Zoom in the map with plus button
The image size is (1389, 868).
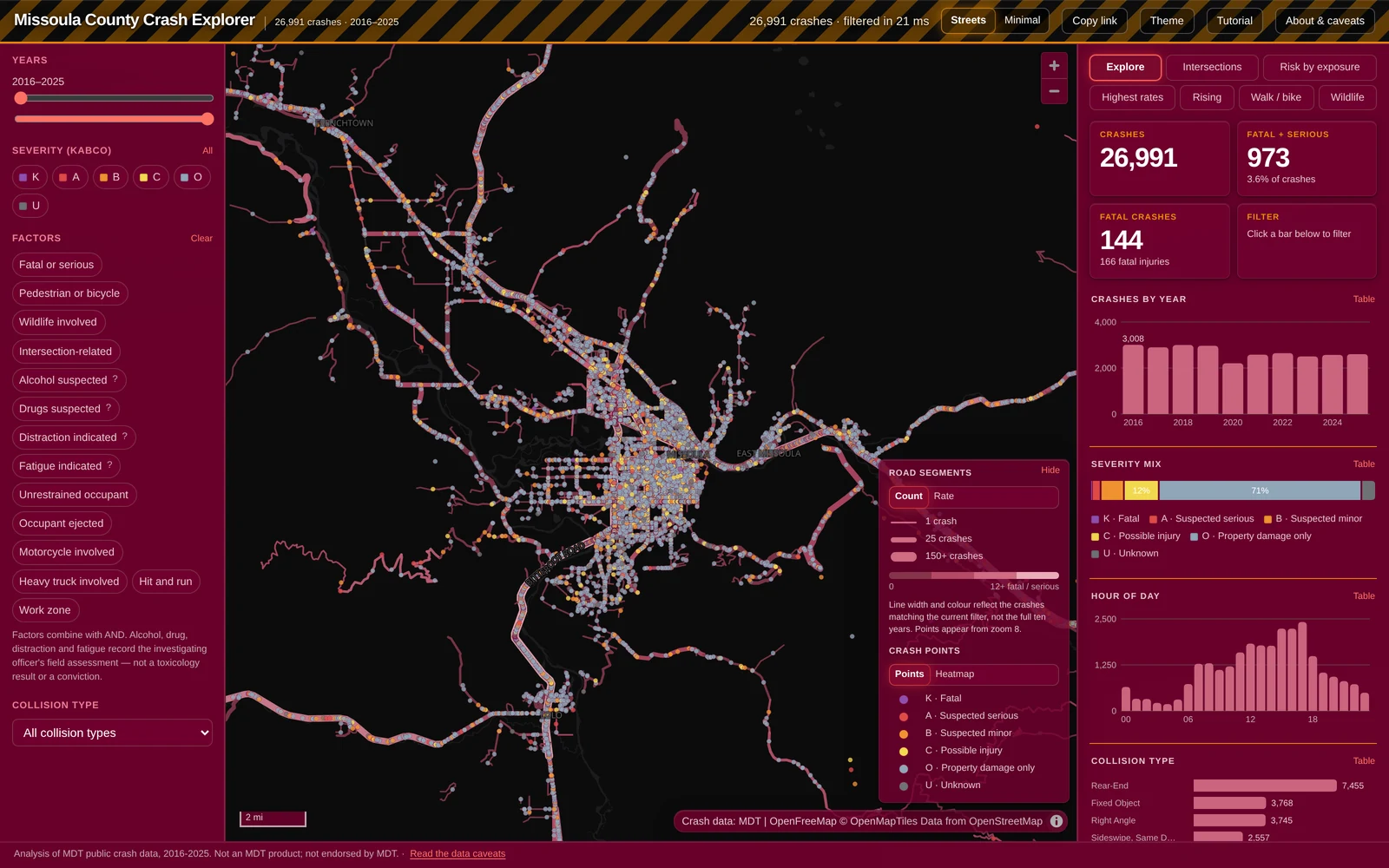click(1054, 65)
